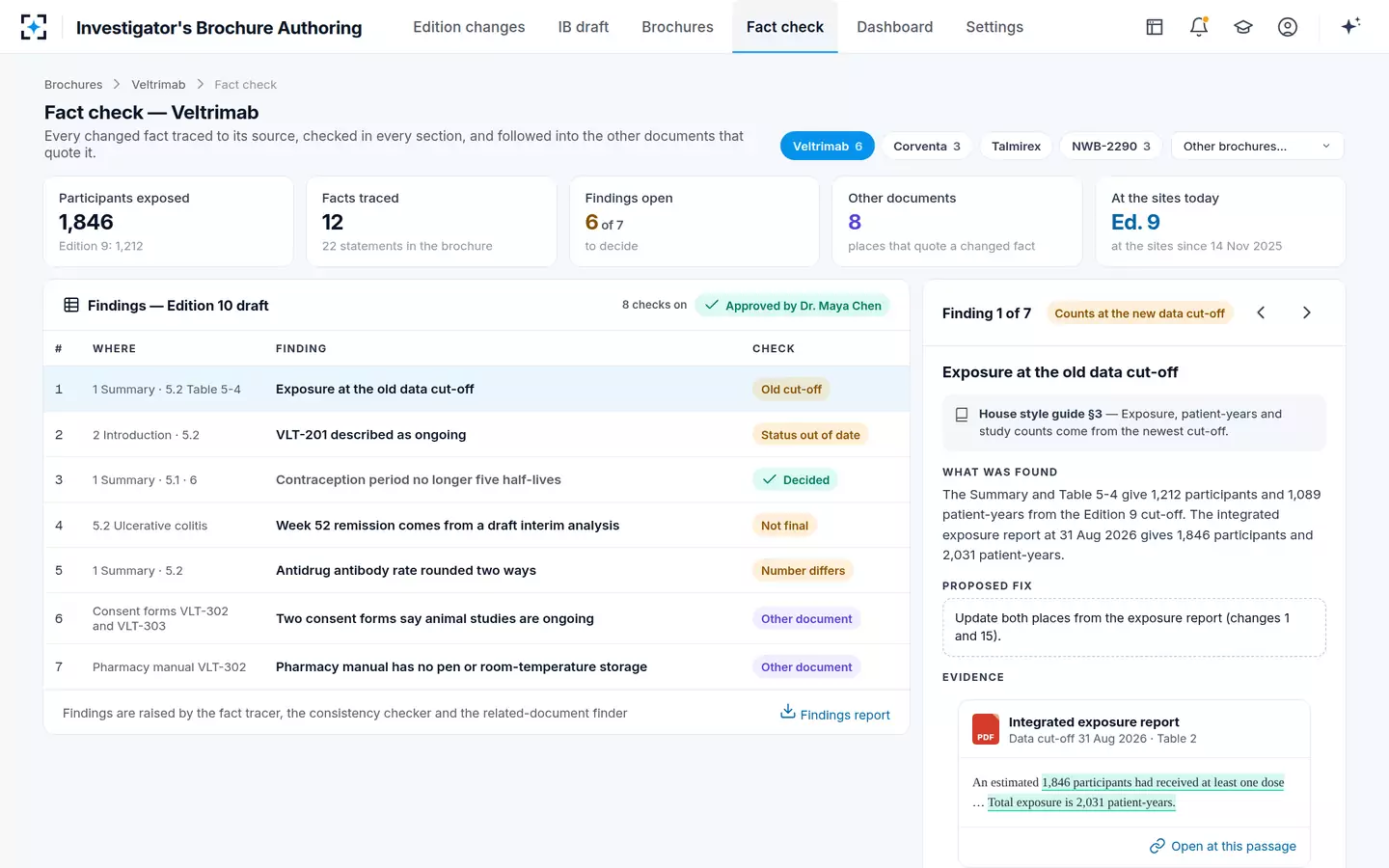Screen dimensions: 1389x868
Task: Select the NWB-2290 brochure chip
Action: click(x=1111, y=146)
